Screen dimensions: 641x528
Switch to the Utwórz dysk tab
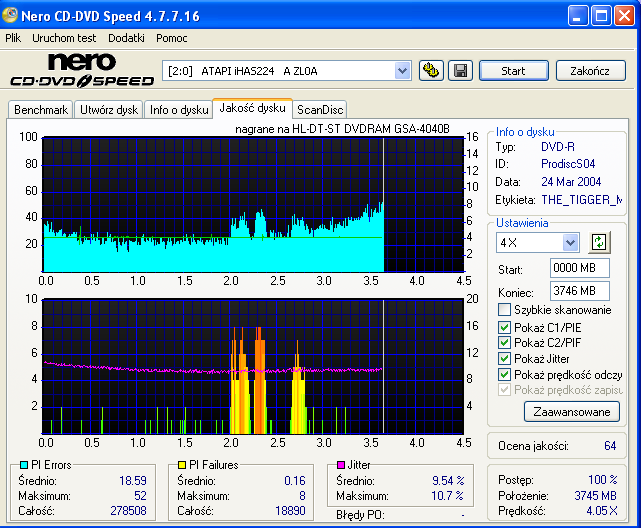coord(109,110)
